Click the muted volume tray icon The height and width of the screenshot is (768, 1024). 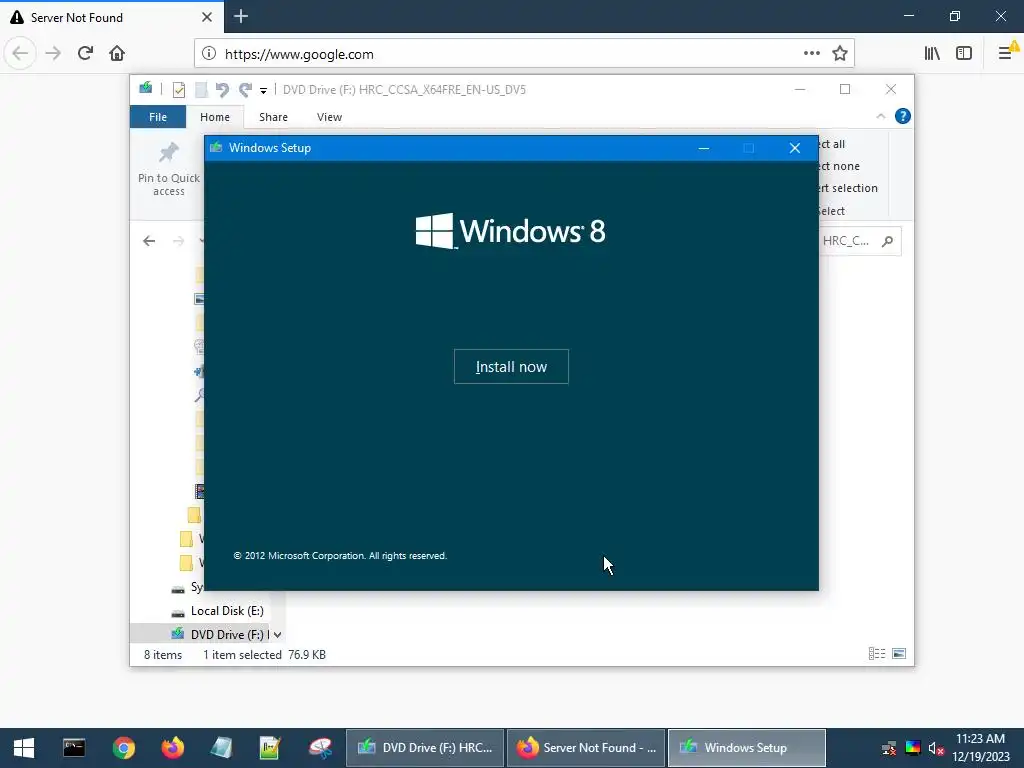point(936,748)
